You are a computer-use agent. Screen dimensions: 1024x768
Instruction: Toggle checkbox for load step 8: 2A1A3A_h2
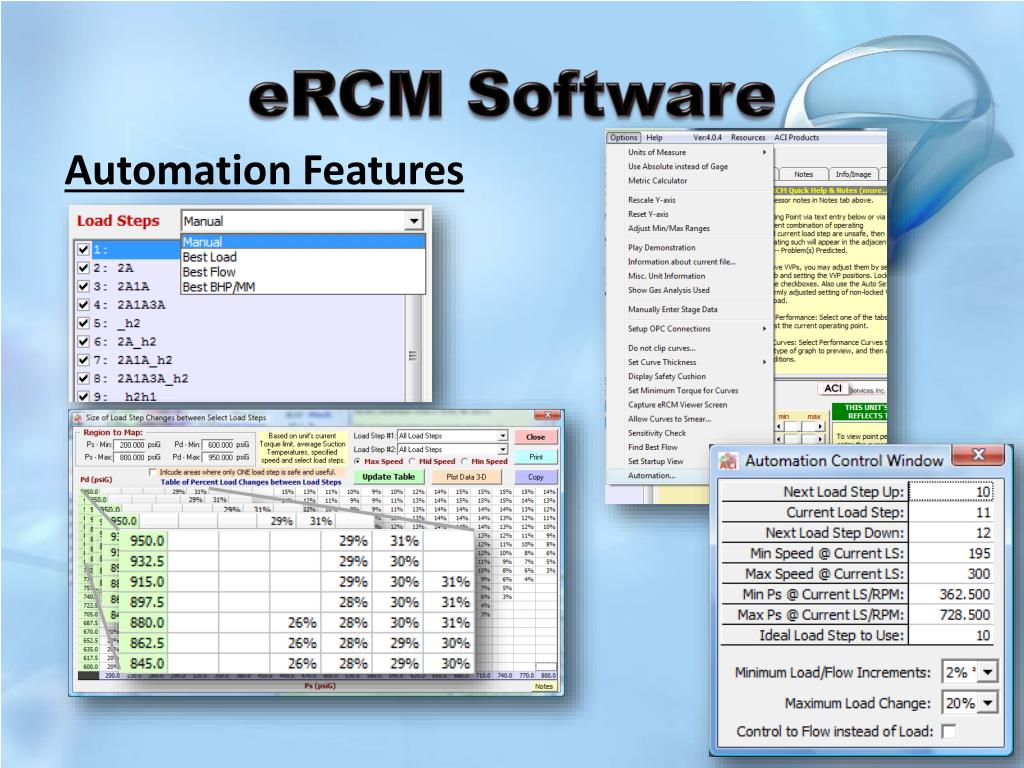[83, 378]
